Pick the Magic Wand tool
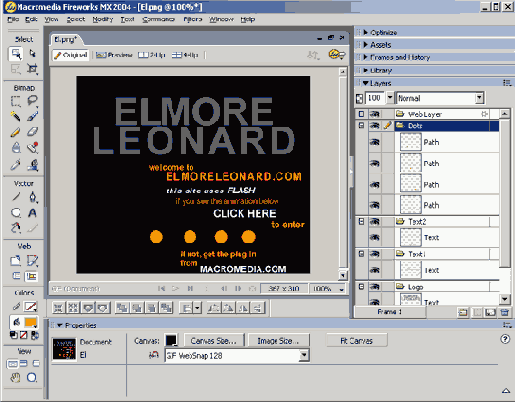The height and width of the screenshot is (402, 515). point(15,116)
